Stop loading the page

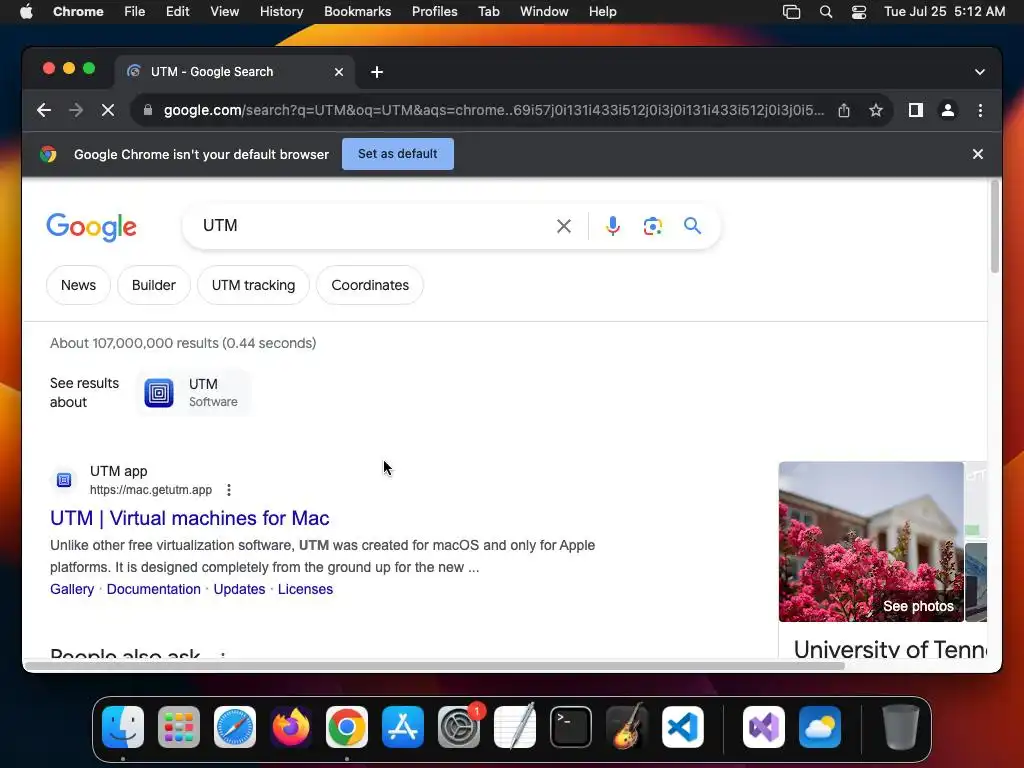click(x=108, y=110)
